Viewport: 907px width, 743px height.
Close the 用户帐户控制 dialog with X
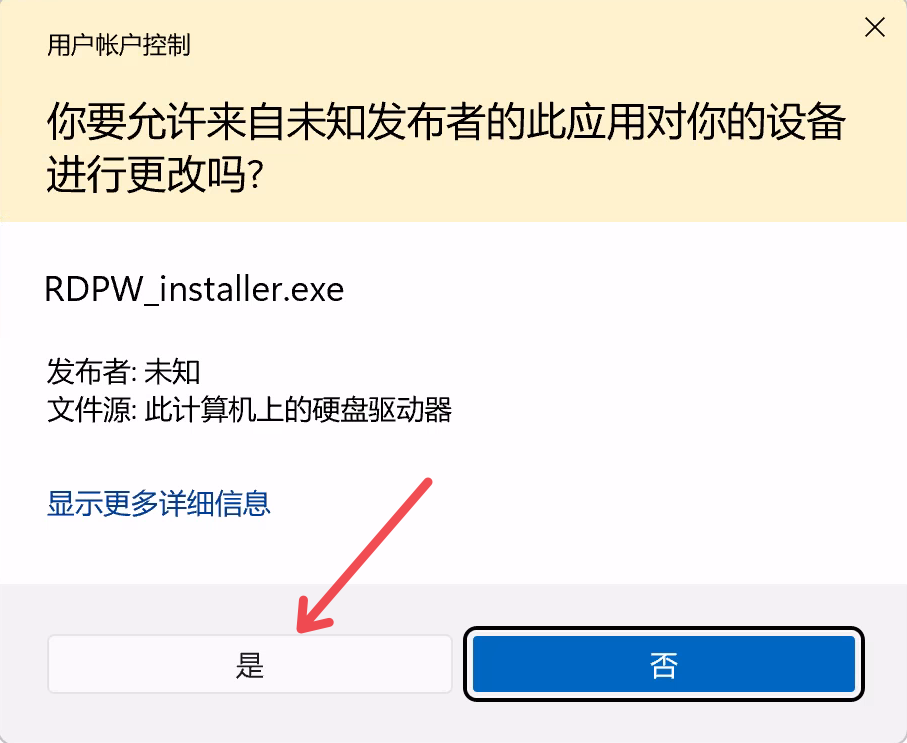click(x=875, y=27)
